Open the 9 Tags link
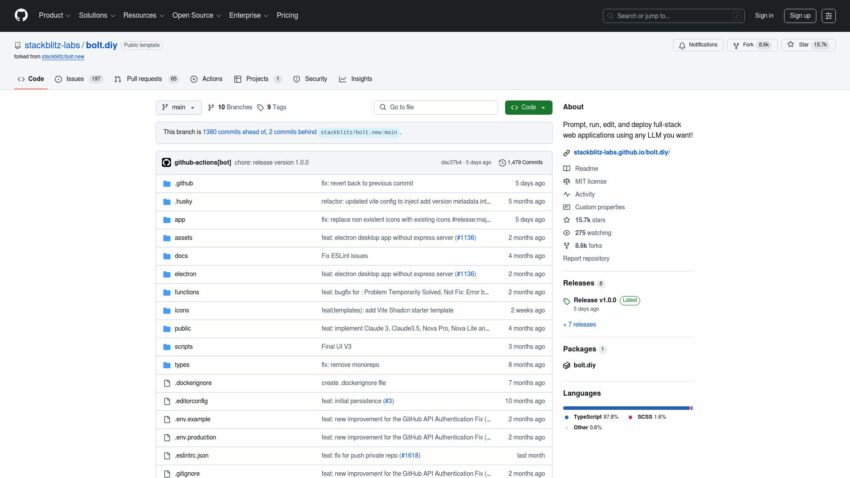This screenshot has width=850, height=478. pos(272,107)
